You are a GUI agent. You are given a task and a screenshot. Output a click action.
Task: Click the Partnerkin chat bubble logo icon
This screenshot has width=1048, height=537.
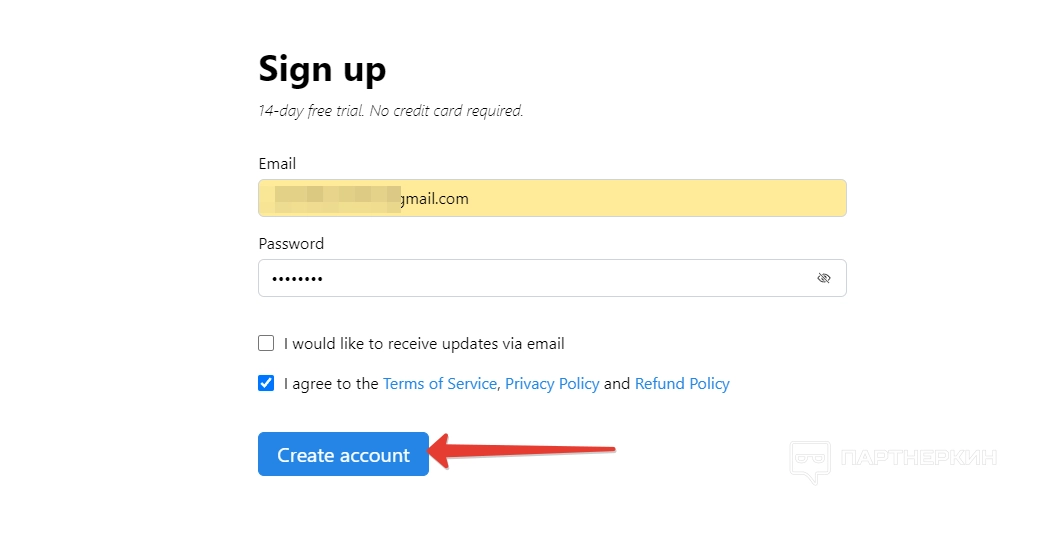point(810,460)
